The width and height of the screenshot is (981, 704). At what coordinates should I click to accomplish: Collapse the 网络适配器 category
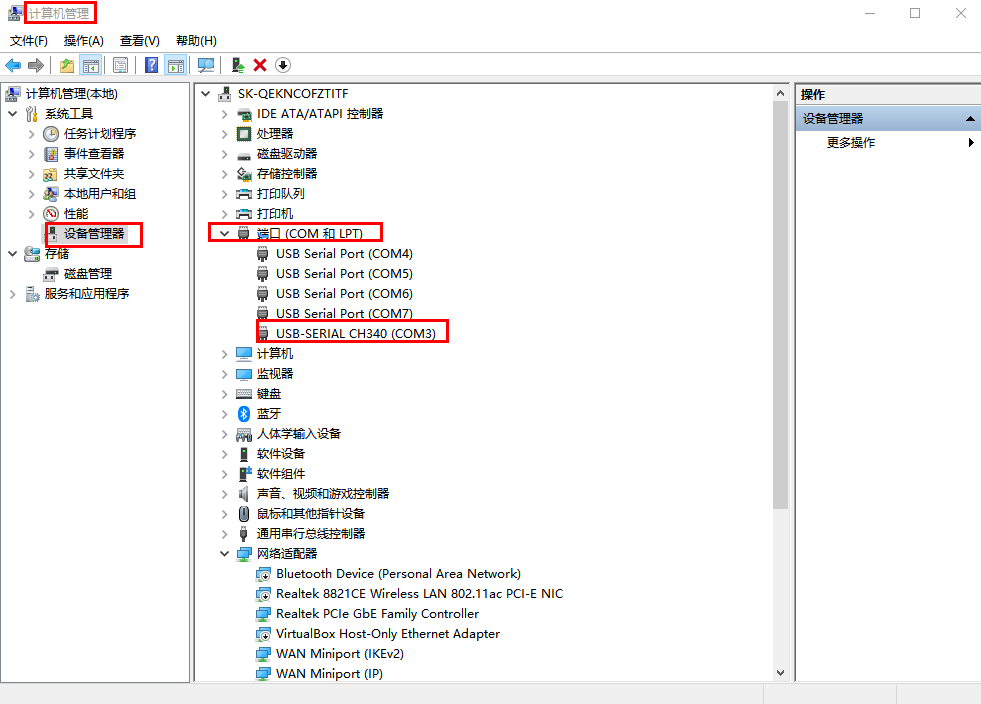(x=225, y=553)
